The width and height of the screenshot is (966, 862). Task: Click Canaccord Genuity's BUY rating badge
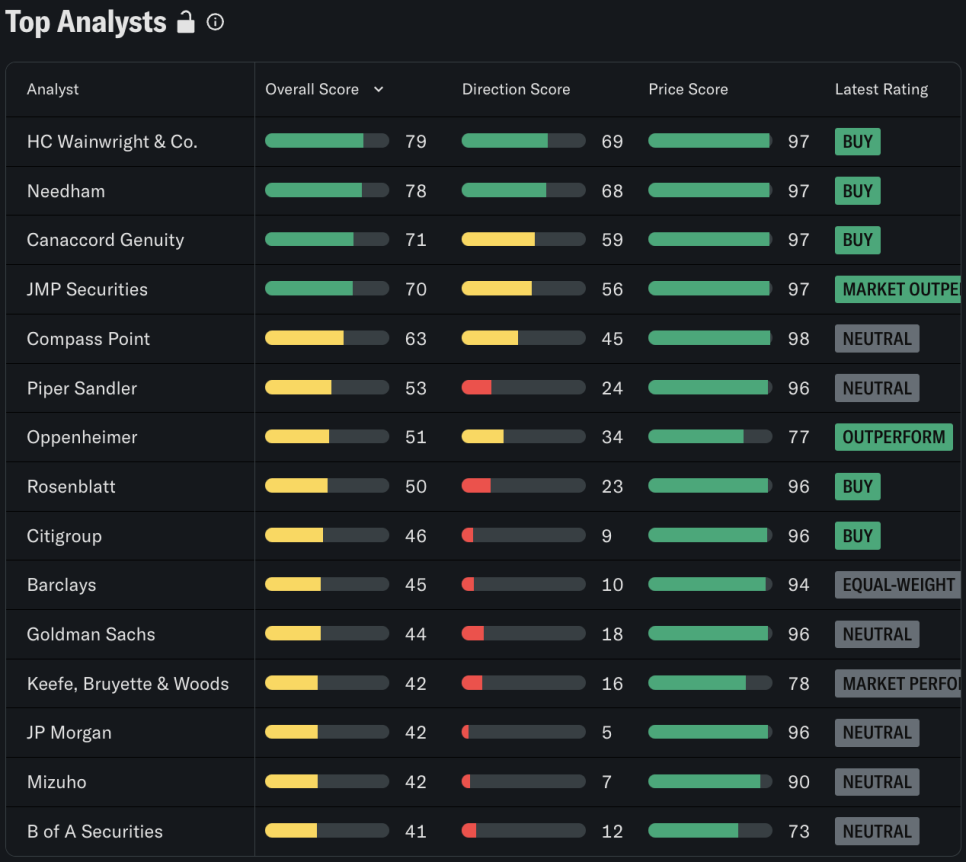pyautogui.click(x=858, y=240)
